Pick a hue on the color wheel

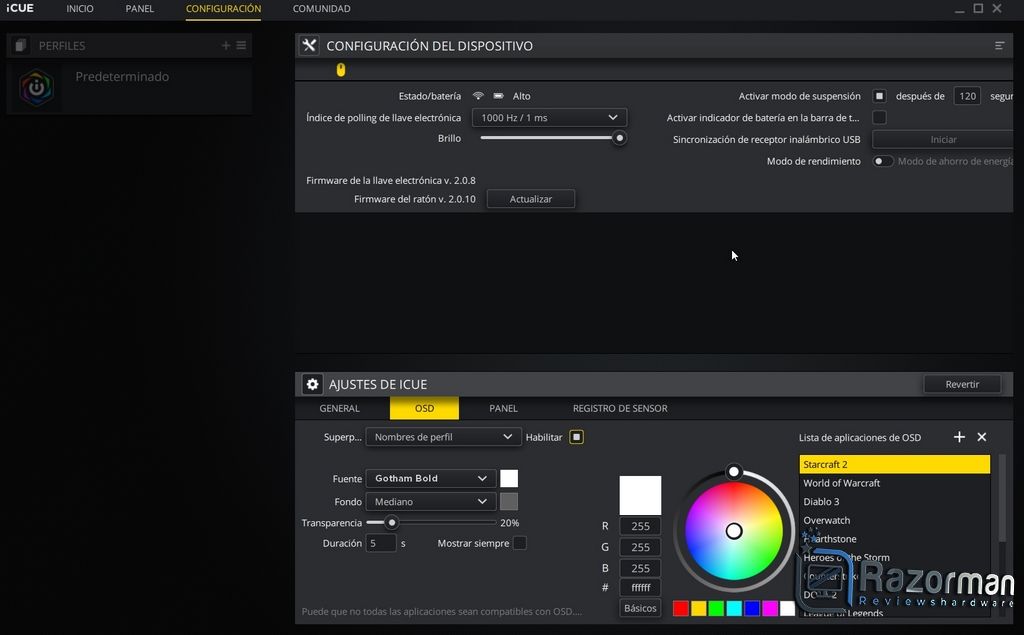(x=733, y=530)
